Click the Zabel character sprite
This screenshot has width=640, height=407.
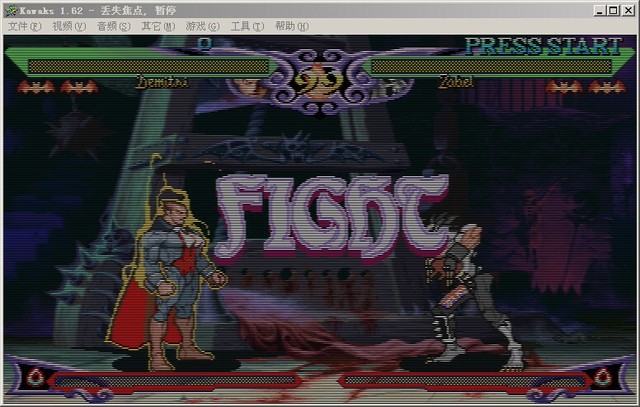[x=473, y=294]
